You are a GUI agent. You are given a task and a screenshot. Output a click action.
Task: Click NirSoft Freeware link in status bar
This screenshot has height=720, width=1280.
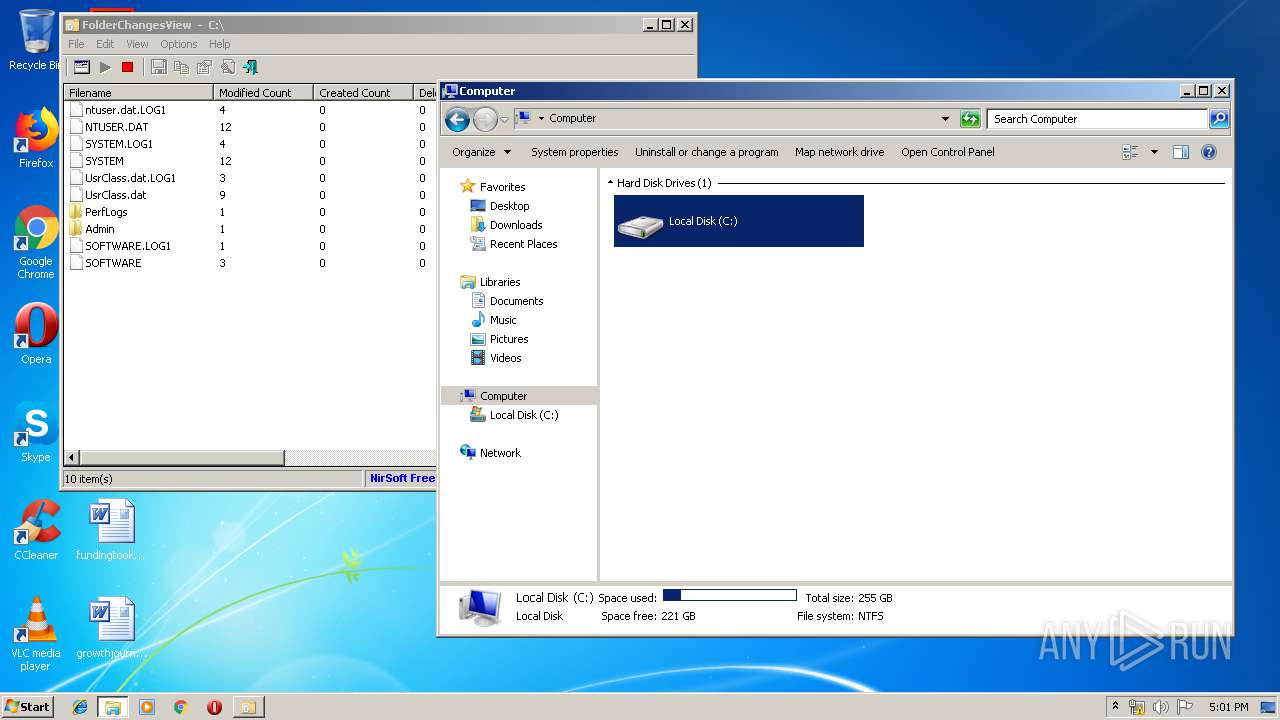pos(402,478)
